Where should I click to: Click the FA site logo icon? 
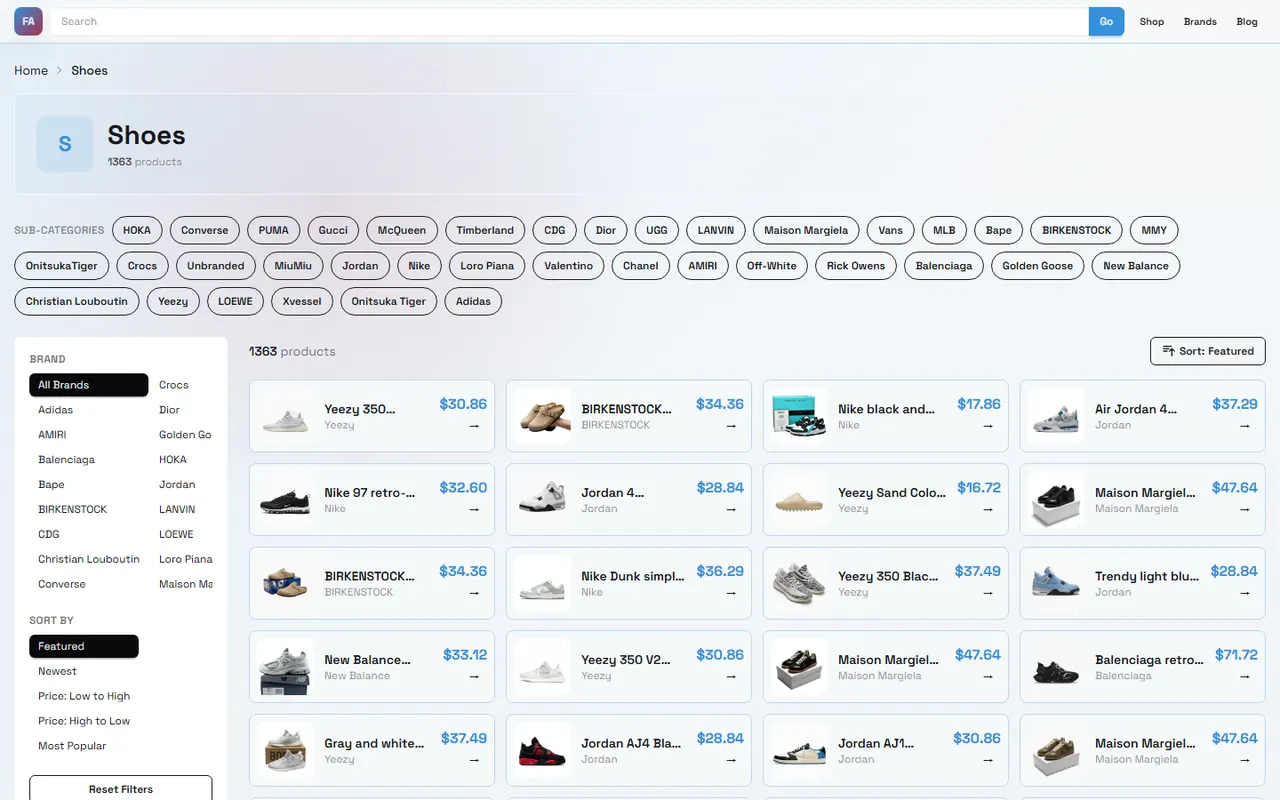click(28, 21)
